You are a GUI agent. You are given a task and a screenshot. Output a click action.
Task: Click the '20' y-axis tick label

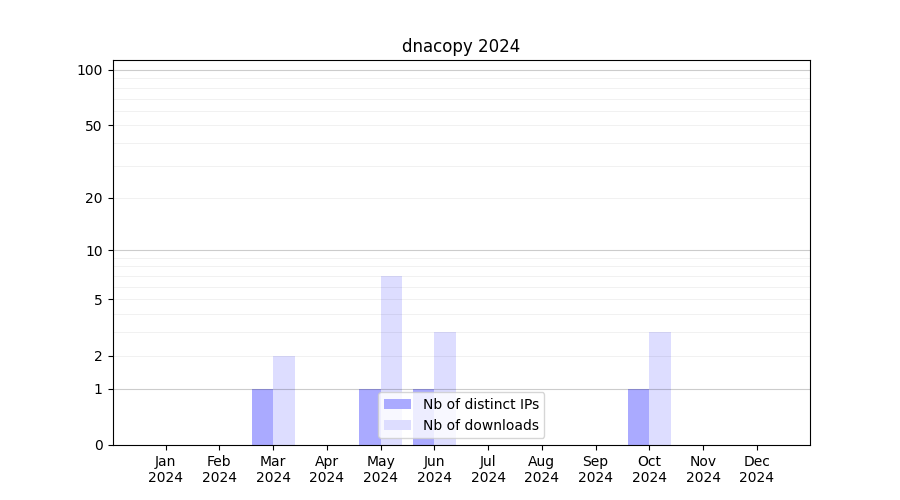click(x=93, y=198)
